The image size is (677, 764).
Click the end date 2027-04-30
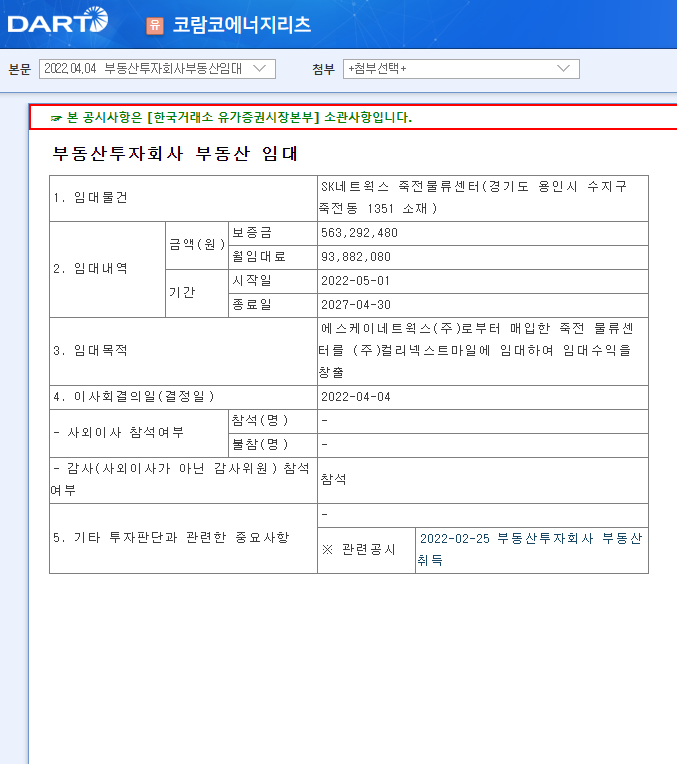click(356, 305)
